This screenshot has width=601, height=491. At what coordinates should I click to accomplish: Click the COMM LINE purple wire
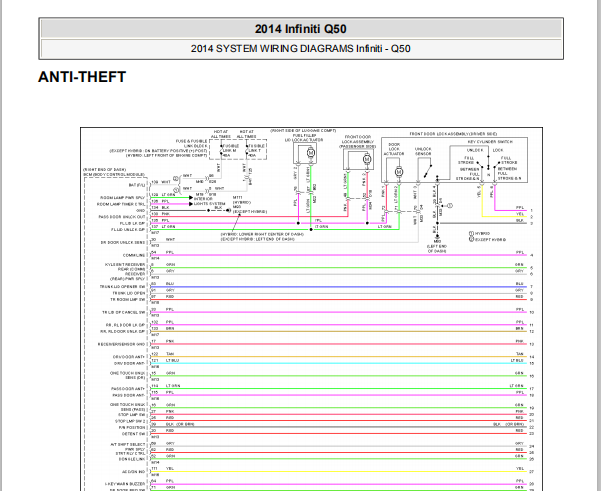339,255
